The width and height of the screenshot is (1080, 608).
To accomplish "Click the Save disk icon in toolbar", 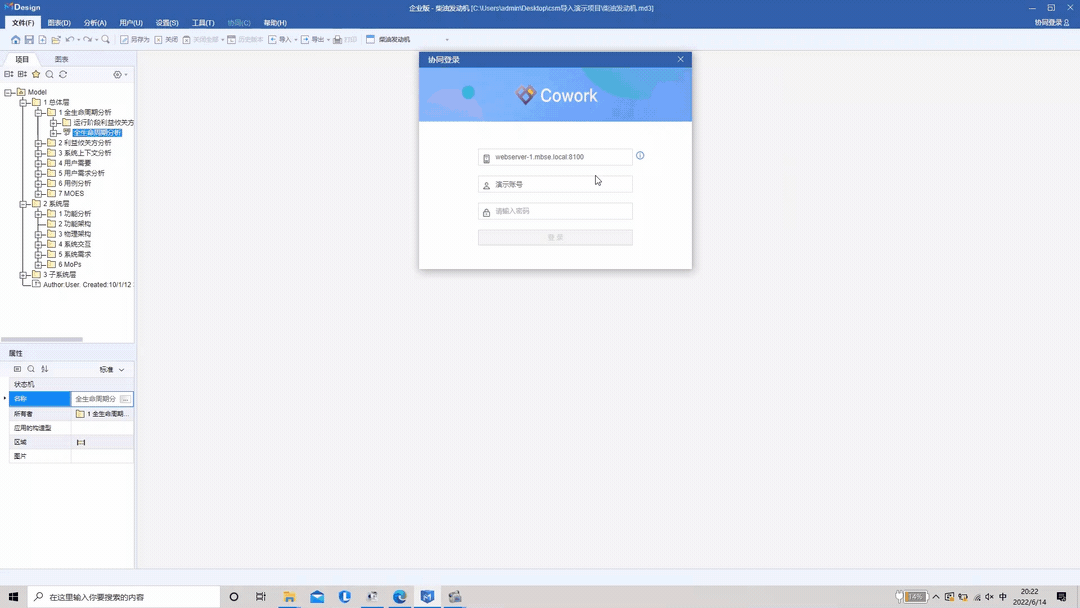I will [29, 40].
